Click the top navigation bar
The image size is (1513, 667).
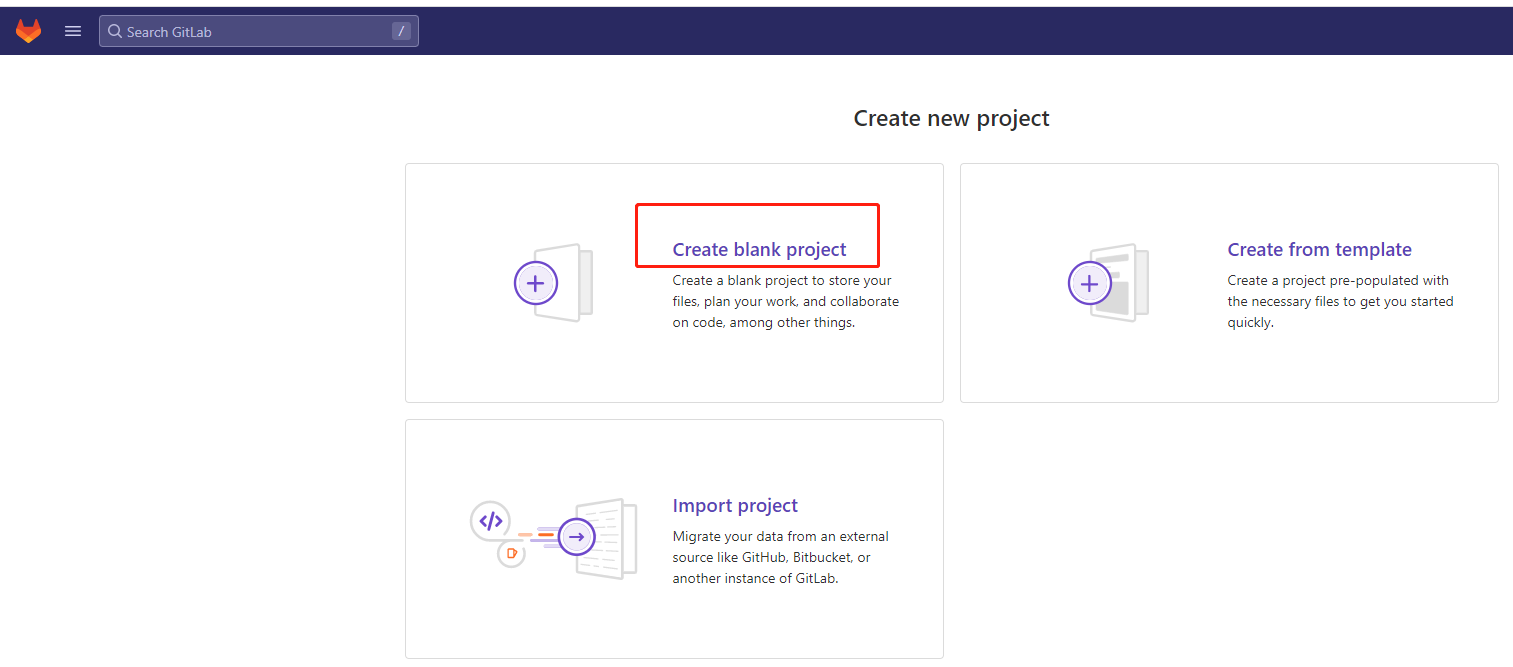900,30
